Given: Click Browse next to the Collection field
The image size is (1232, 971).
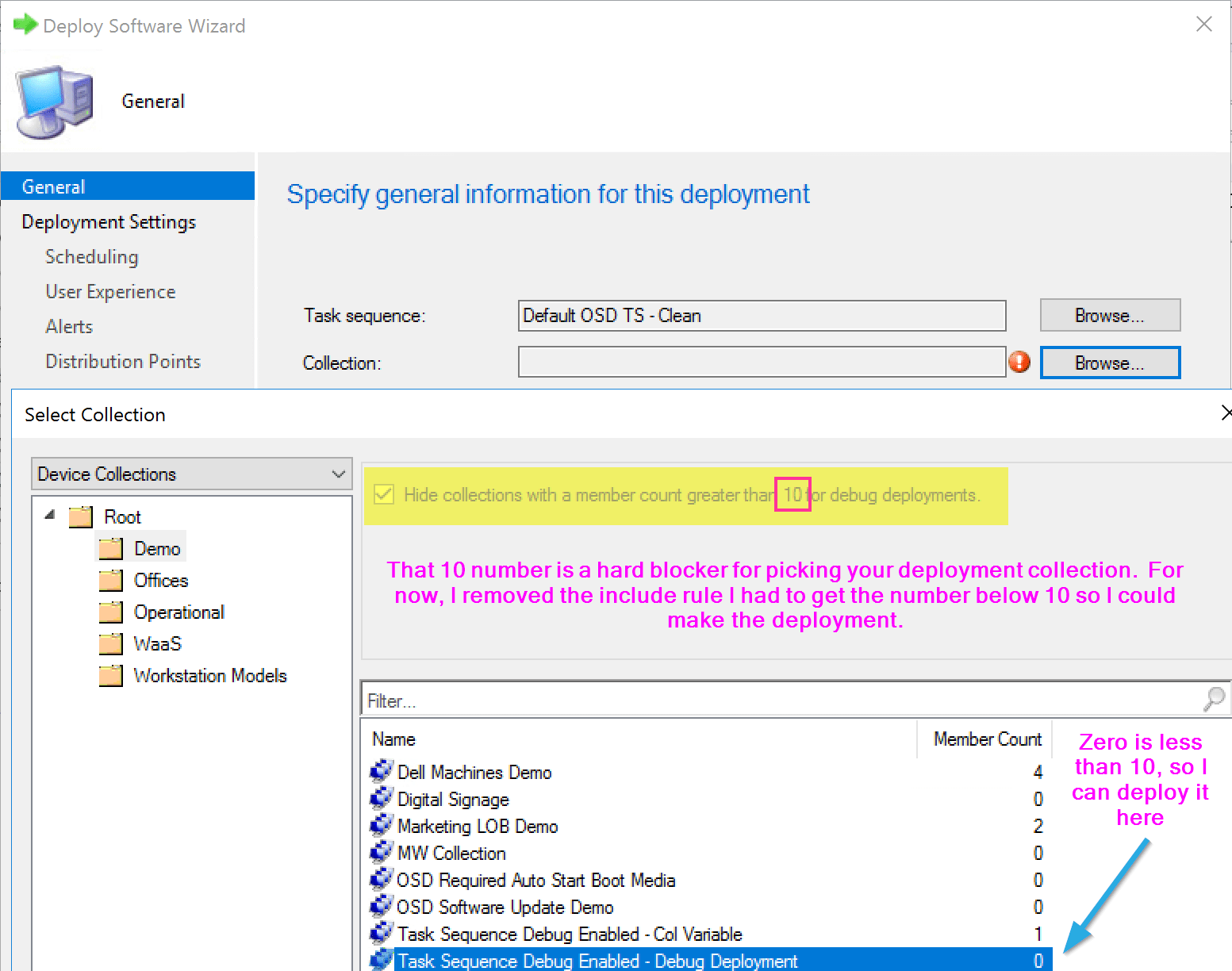Looking at the screenshot, I should pos(1109,363).
